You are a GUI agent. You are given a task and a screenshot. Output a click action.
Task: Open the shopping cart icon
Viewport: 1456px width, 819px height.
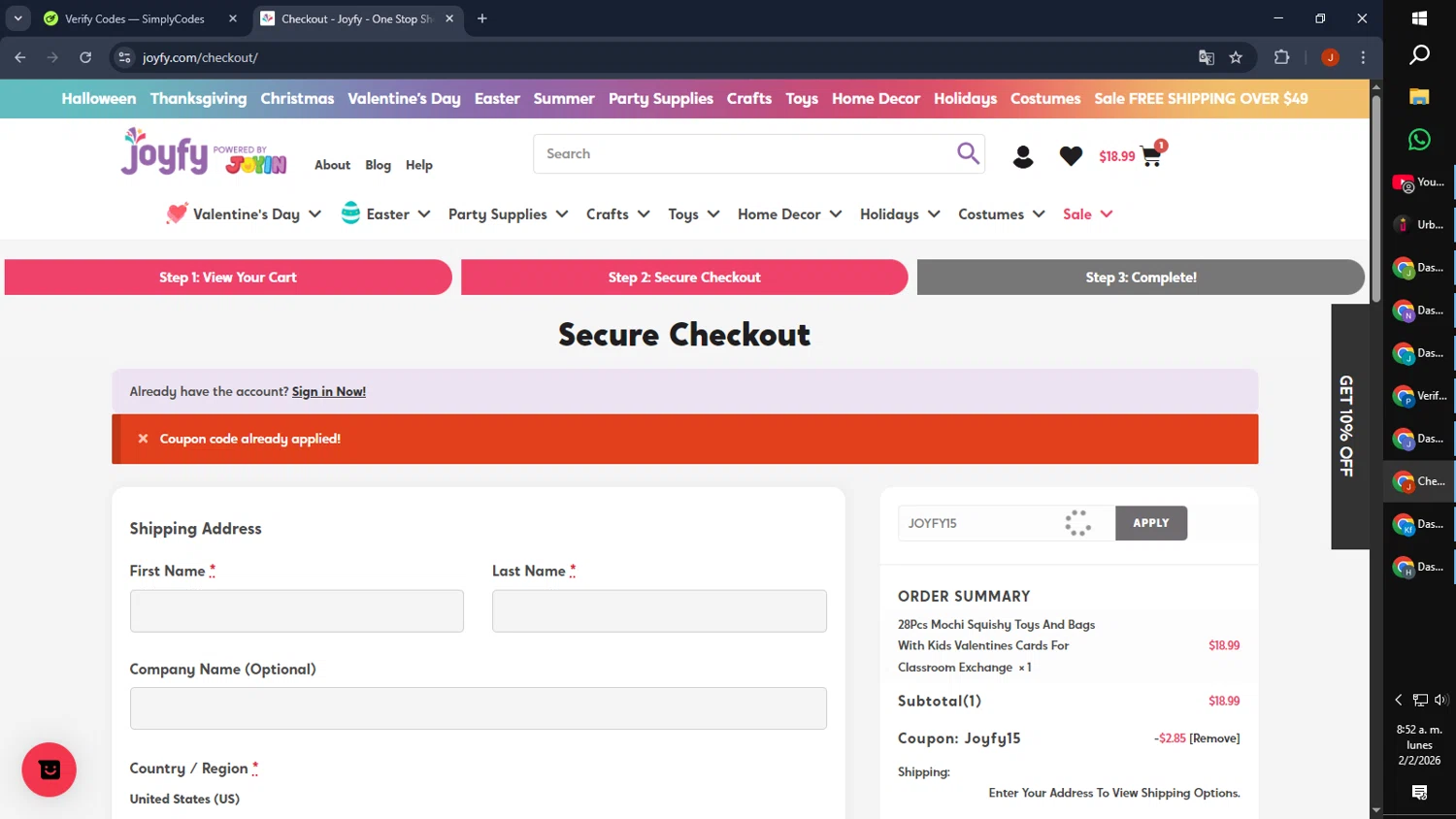(1152, 154)
